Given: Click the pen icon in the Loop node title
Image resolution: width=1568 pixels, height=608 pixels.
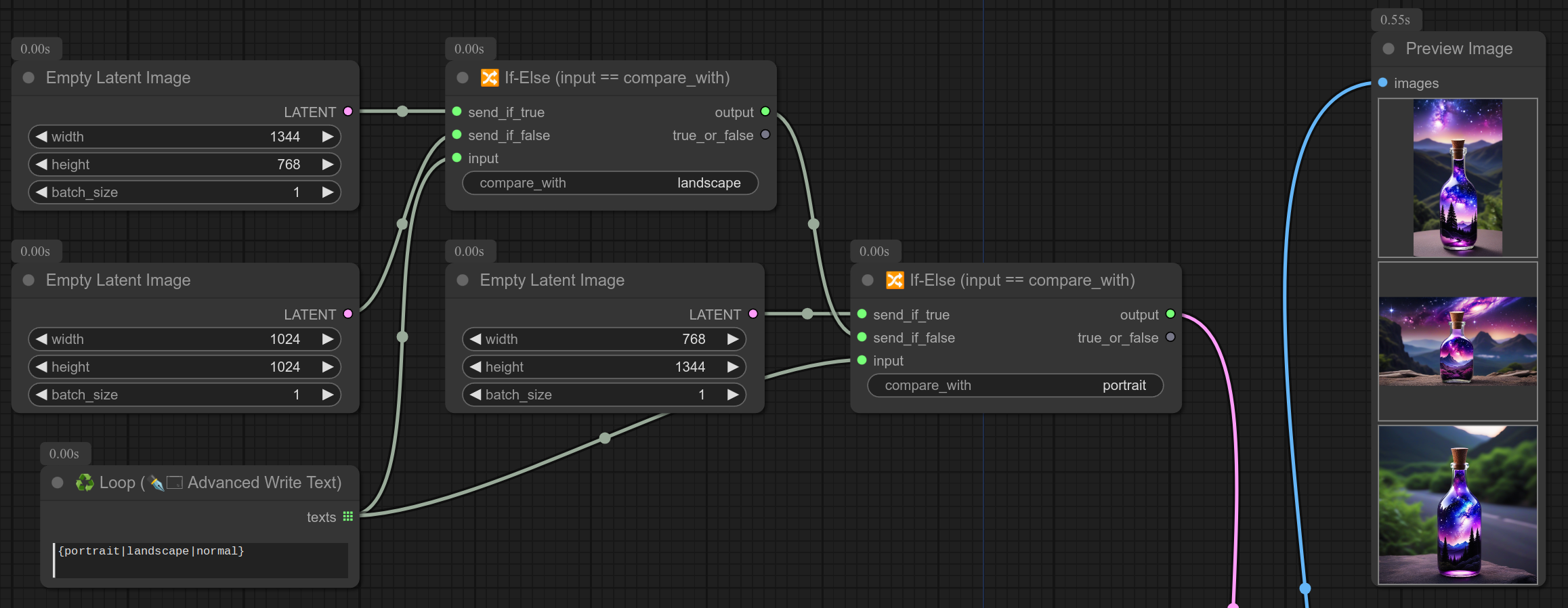Looking at the screenshot, I should pos(156,483).
